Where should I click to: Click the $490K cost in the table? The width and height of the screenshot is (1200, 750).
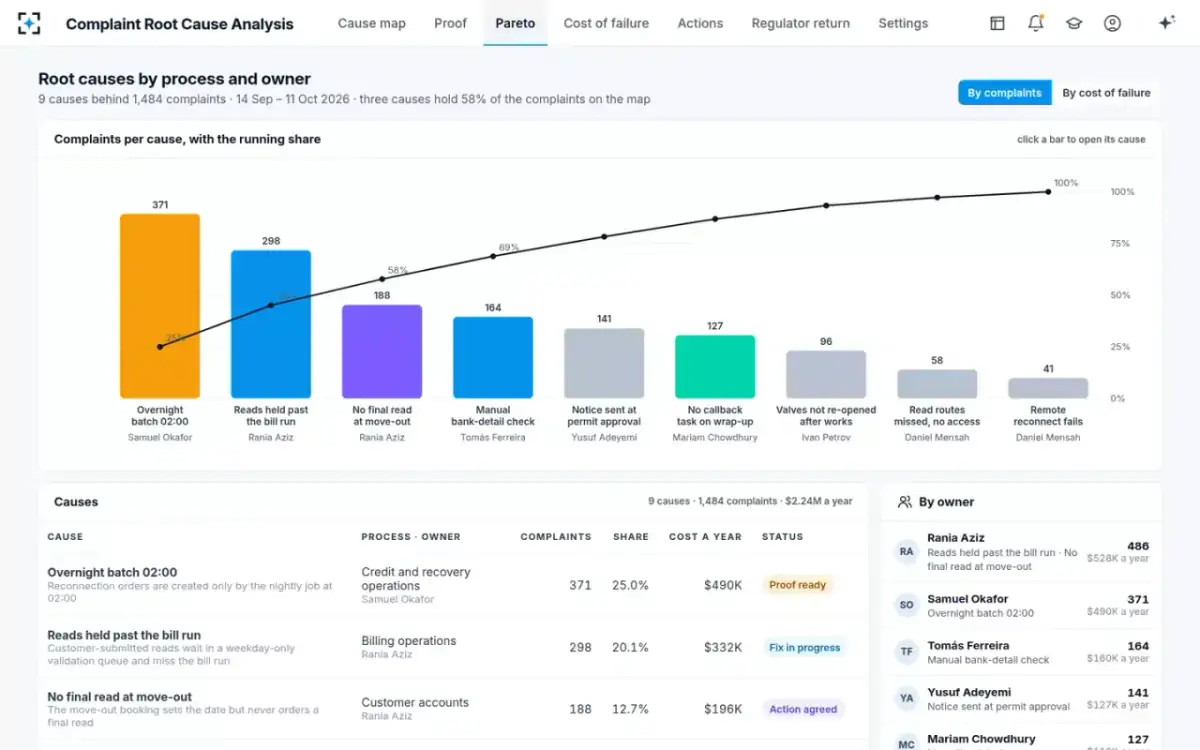click(x=722, y=585)
